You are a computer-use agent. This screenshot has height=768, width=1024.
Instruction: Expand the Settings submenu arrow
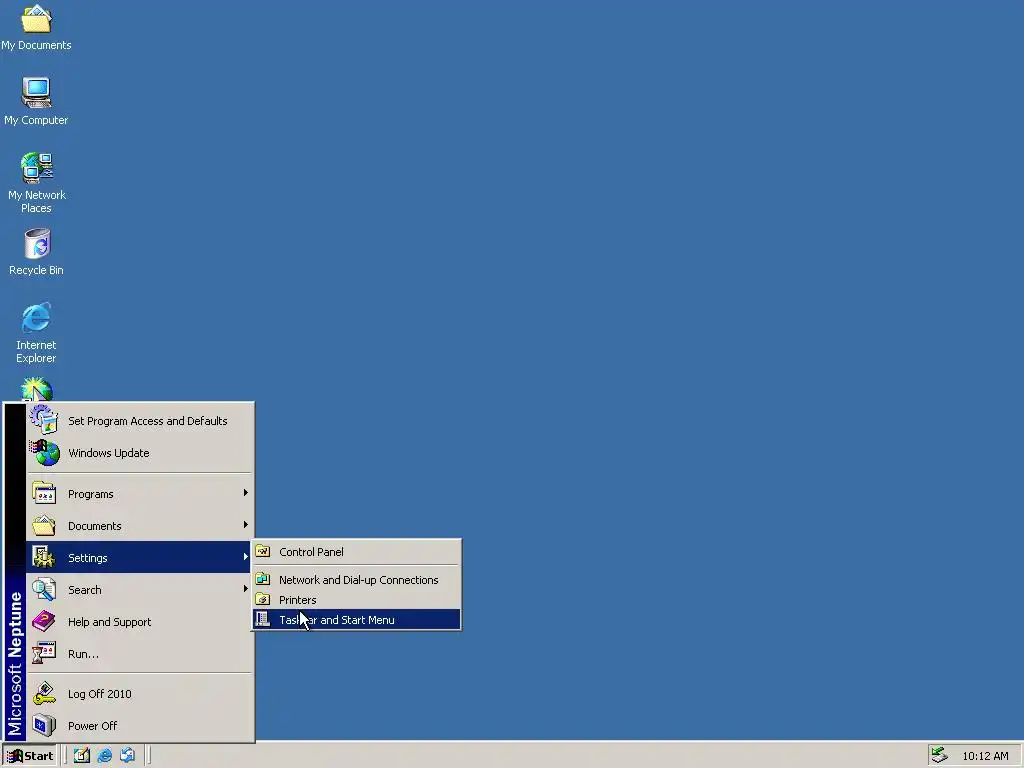246,556
